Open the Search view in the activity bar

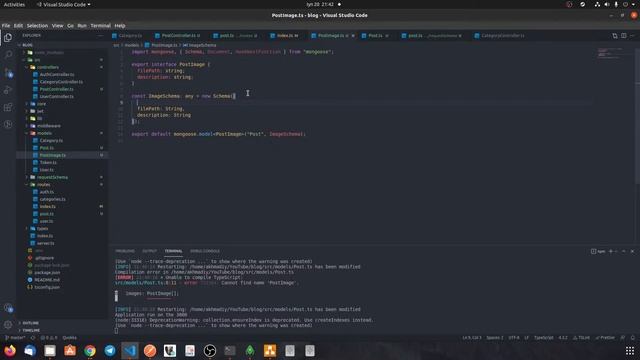point(8,55)
